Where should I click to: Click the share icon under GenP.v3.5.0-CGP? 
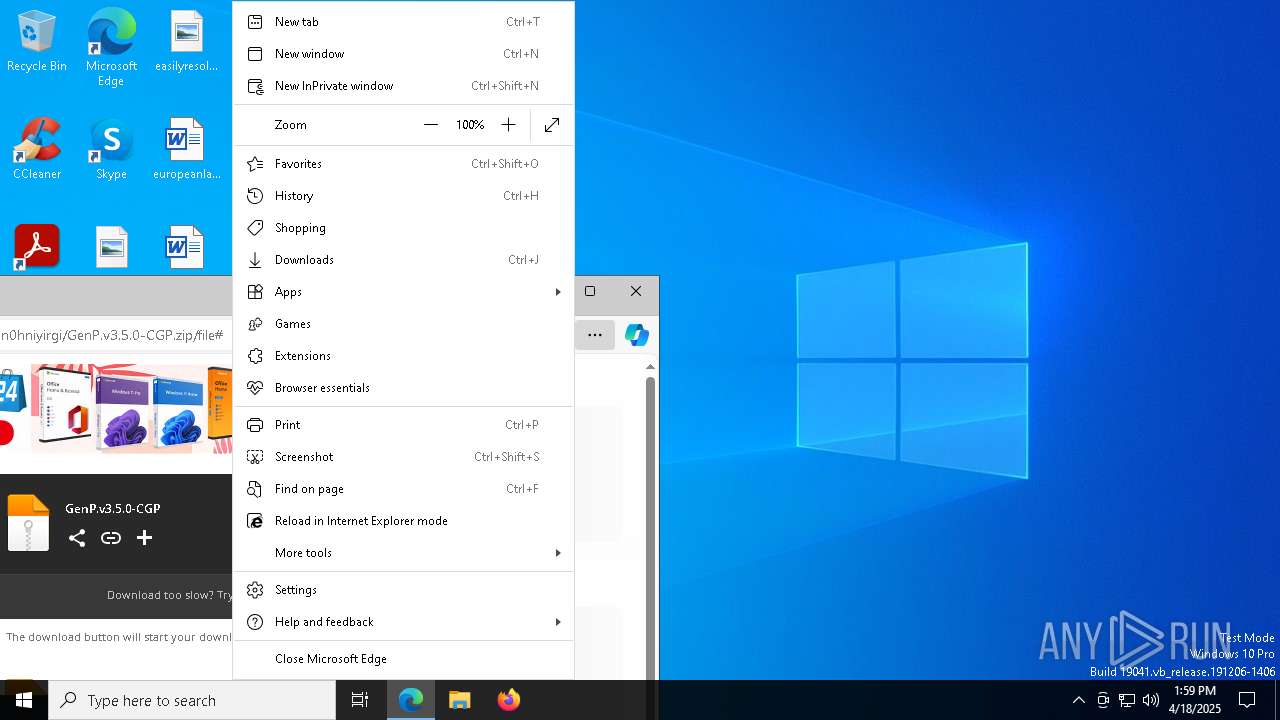pyautogui.click(x=77, y=538)
